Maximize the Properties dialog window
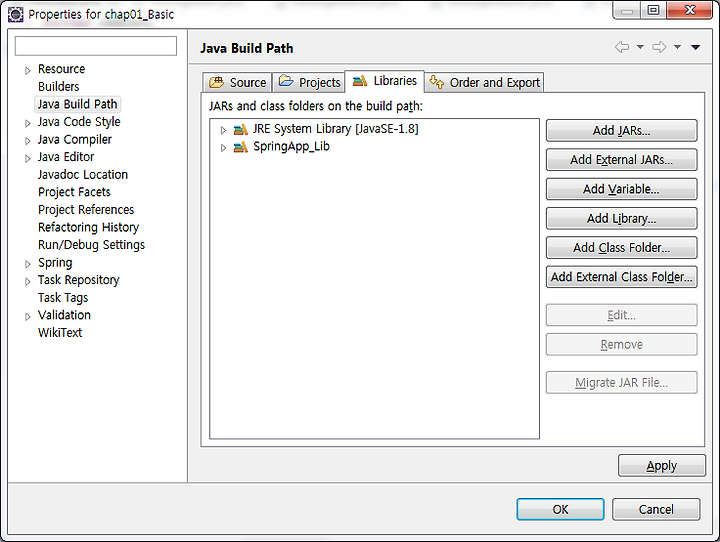The width and height of the screenshot is (720, 542). click(653, 10)
